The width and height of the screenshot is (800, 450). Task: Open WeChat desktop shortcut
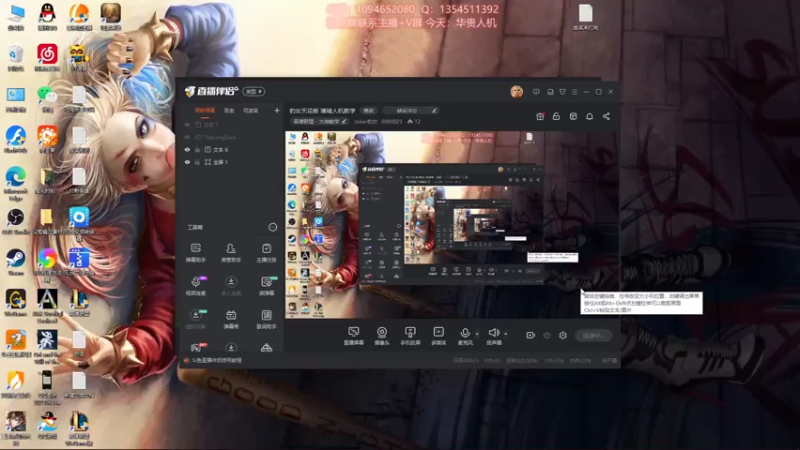point(47,99)
